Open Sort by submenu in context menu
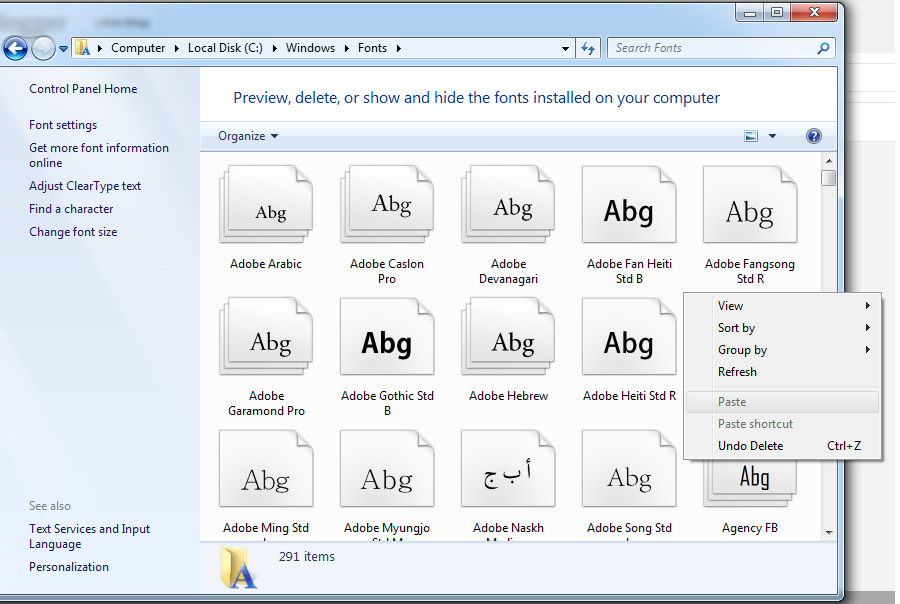This screenshot has height=604, width=900. (x=782, y=328)
